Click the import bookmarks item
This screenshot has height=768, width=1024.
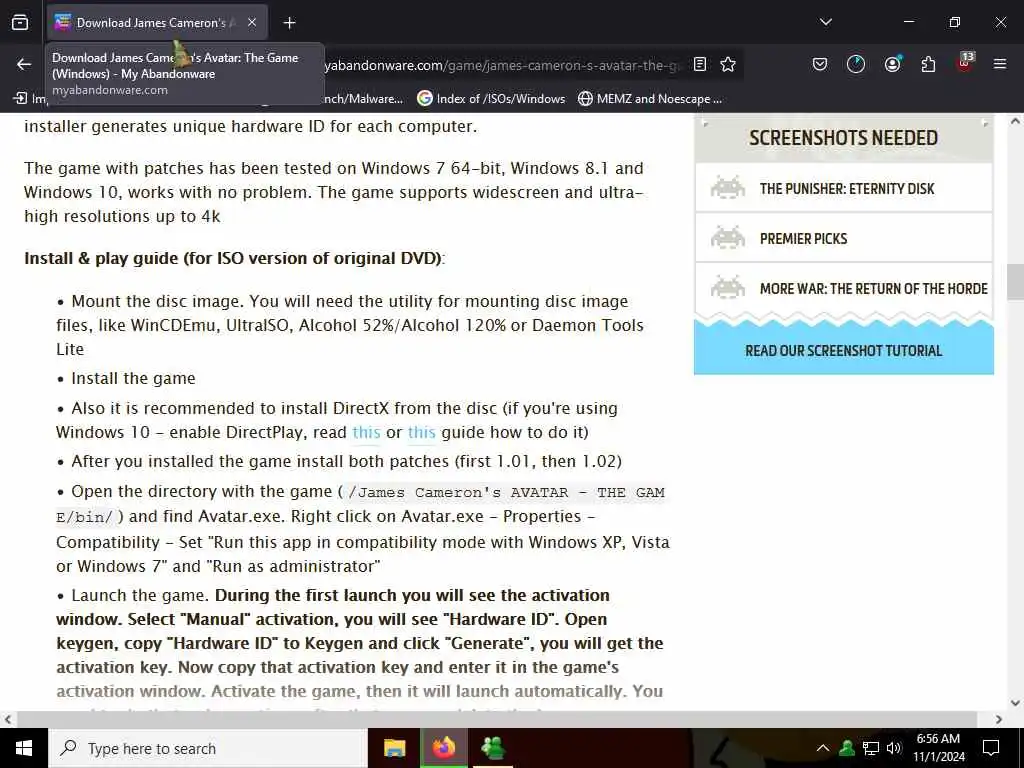[x=29, y=99]
